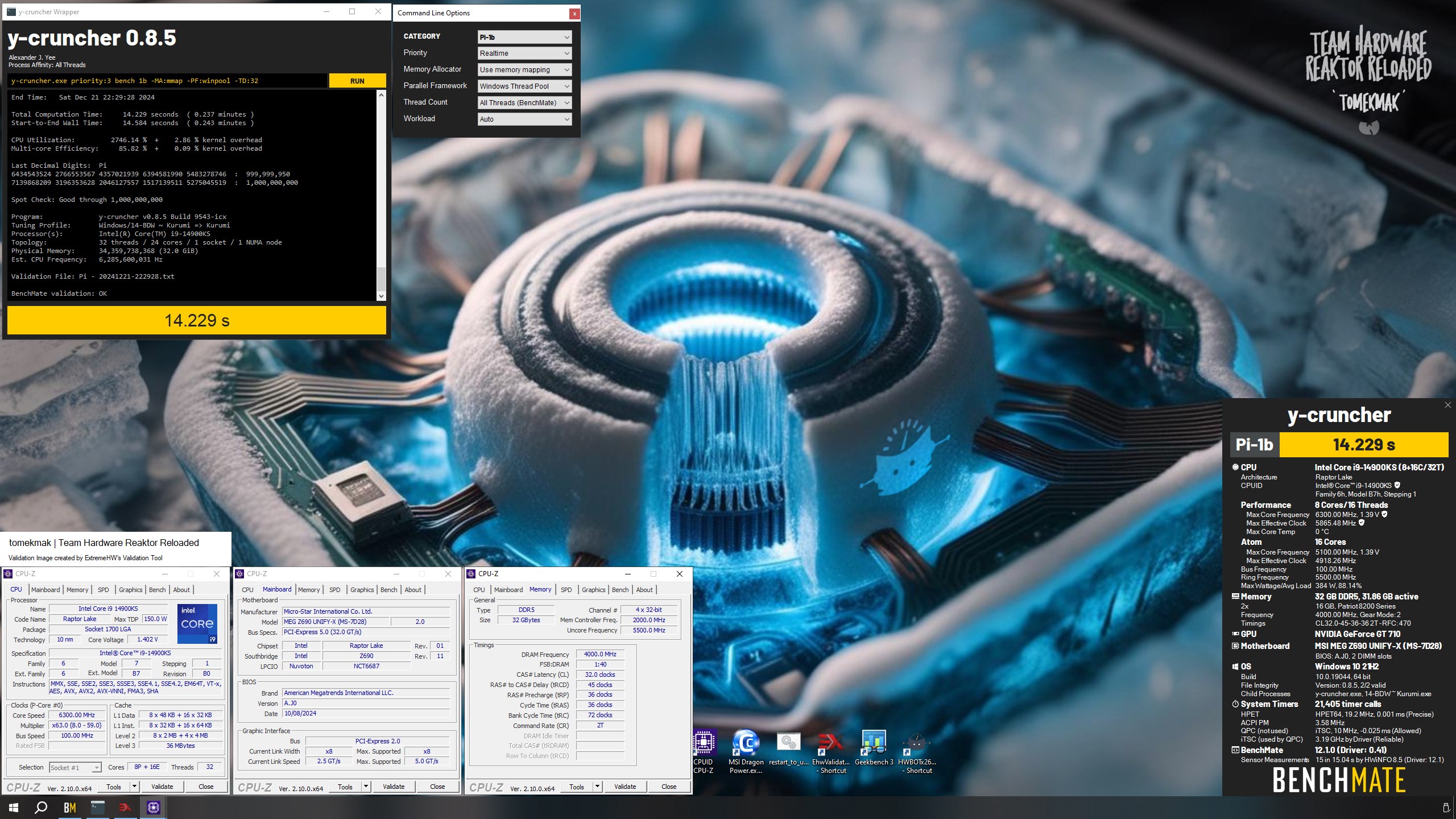Open the Workload dropdown set to Auto

(x=524, y=119)
